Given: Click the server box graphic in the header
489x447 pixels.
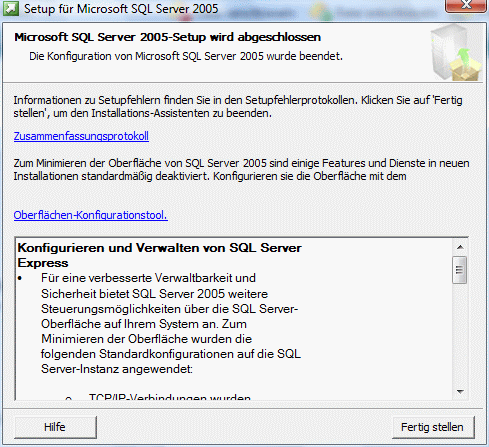Looking at the screenshot, I should (456, 53).
